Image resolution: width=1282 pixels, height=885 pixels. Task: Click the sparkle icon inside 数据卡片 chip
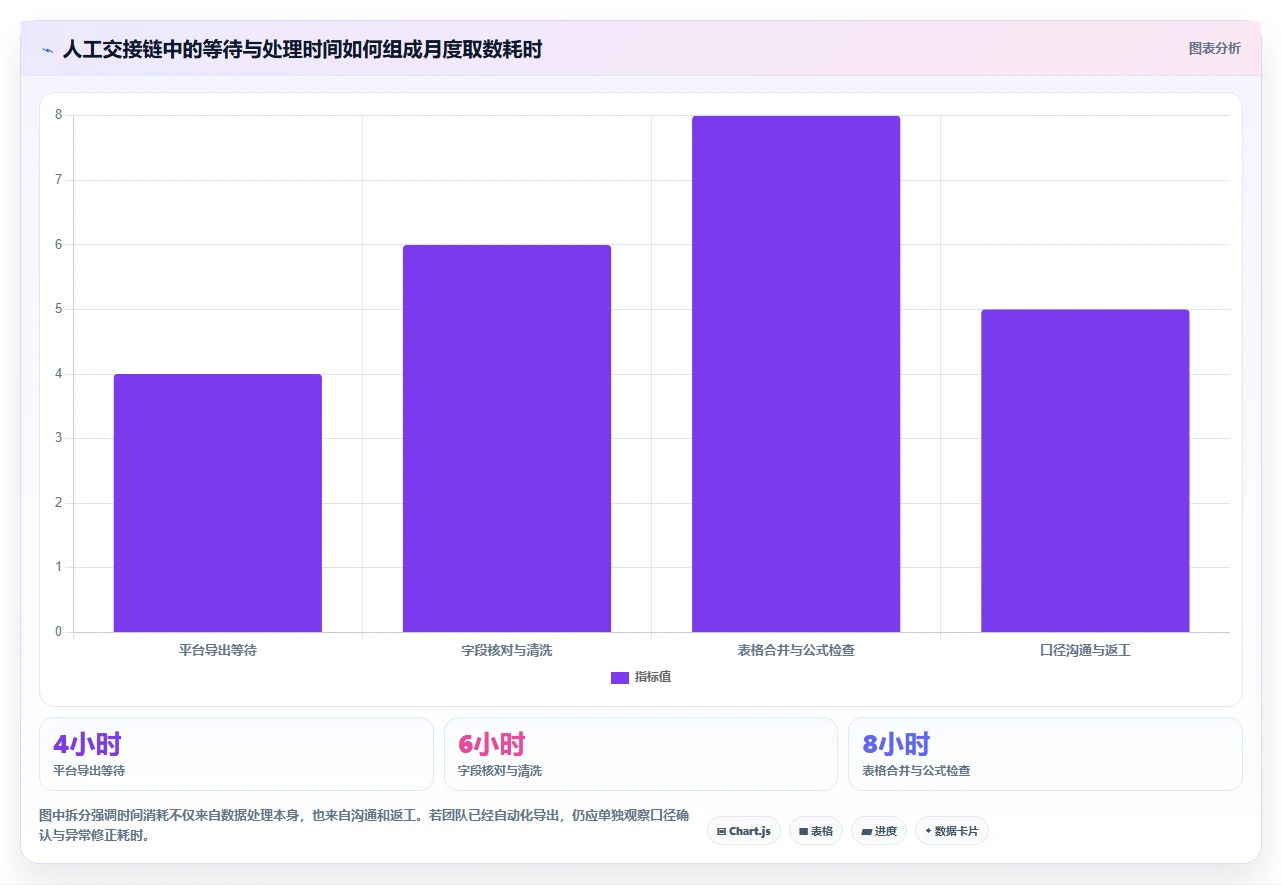click(x=928, y=831)
